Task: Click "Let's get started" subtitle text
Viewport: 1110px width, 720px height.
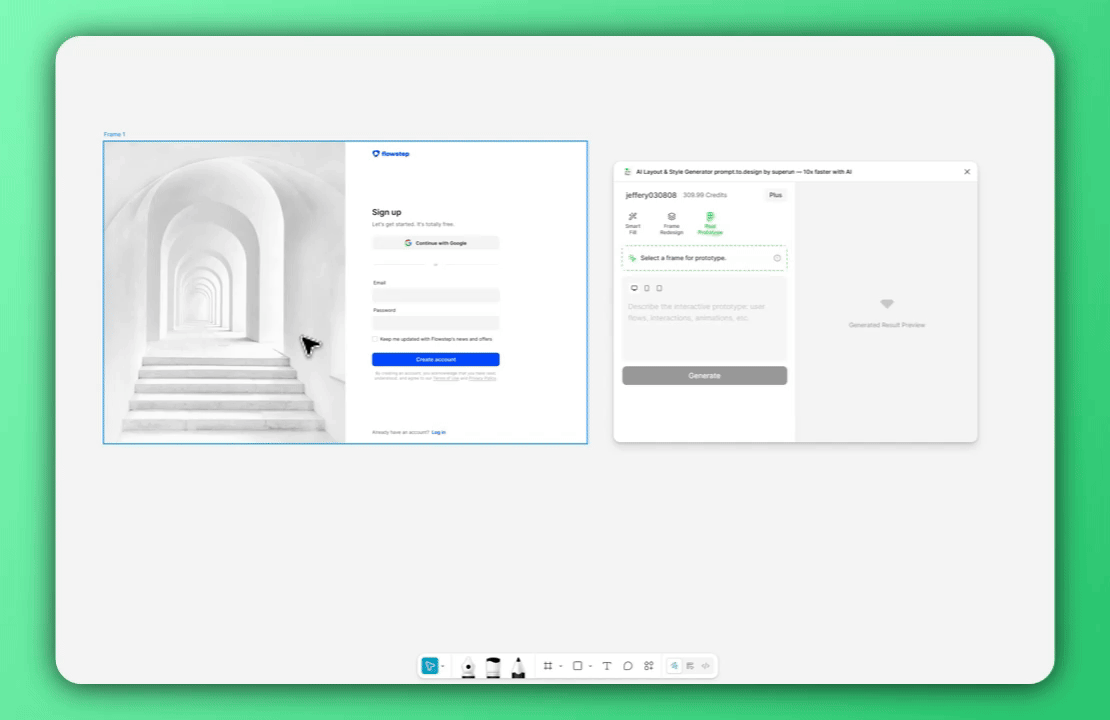Action: coord(413,224)
